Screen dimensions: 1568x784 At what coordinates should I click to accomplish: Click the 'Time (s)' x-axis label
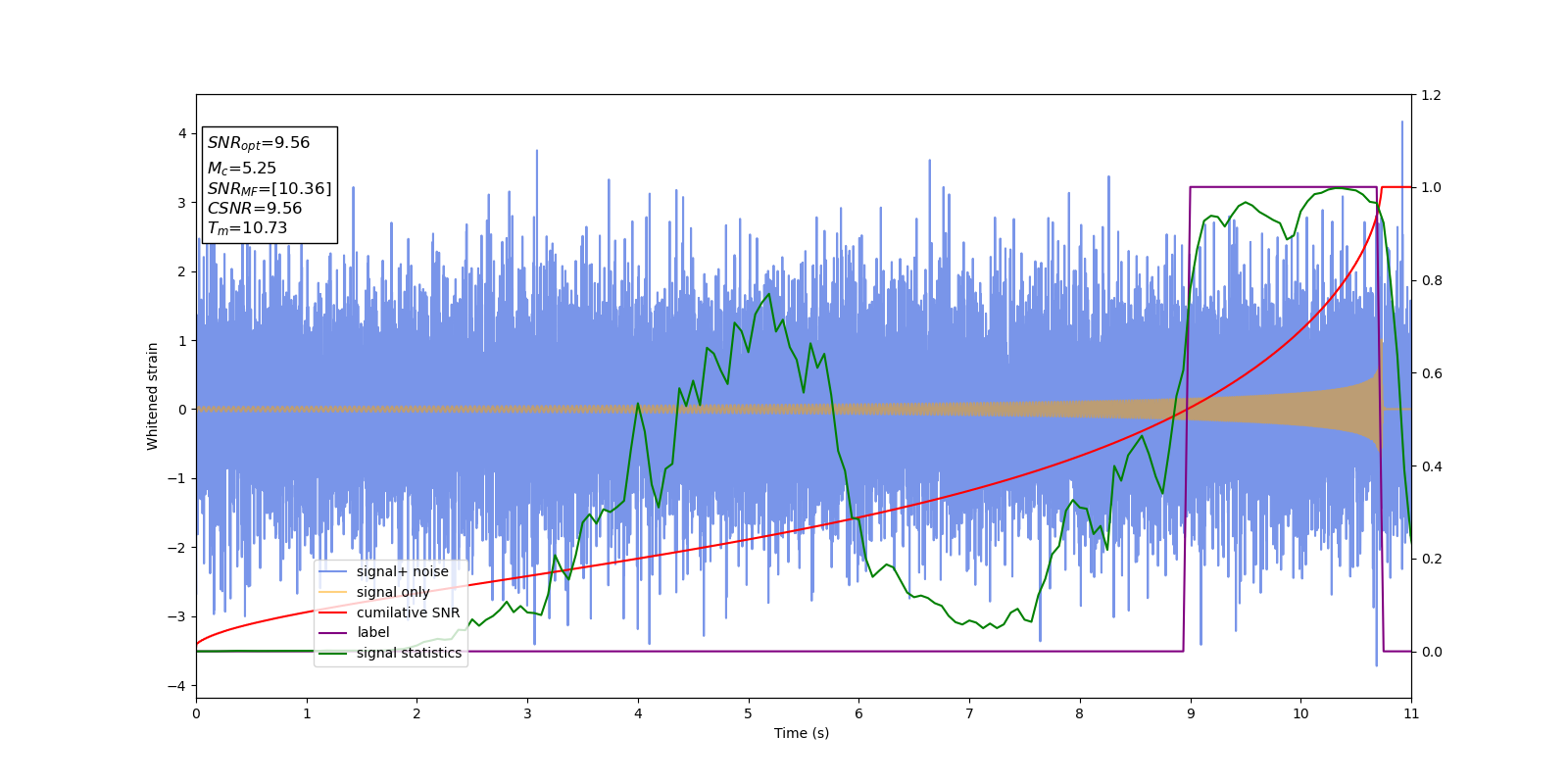pos(802,733)
